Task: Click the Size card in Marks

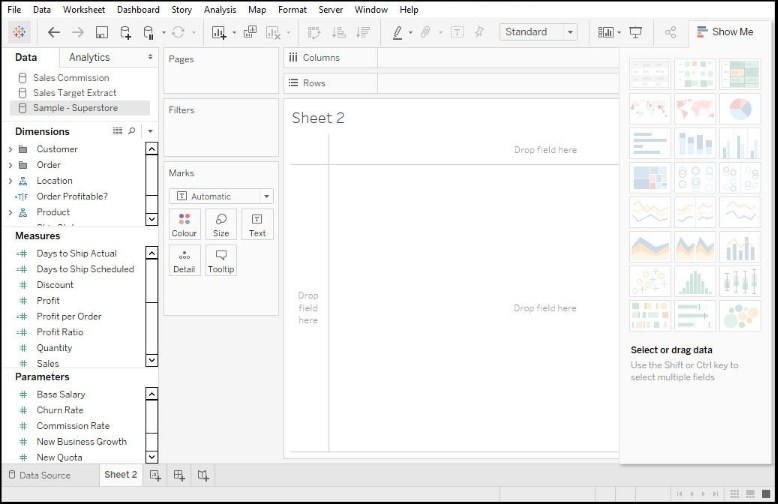Action: tap(221, 224)
